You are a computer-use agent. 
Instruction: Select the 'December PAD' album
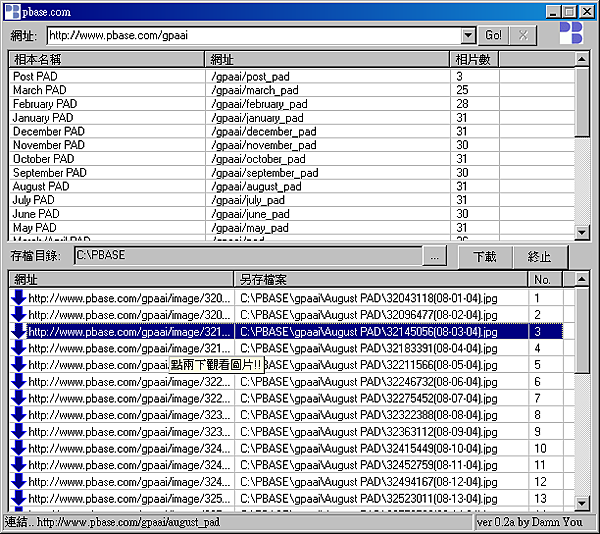coord(292,131)
